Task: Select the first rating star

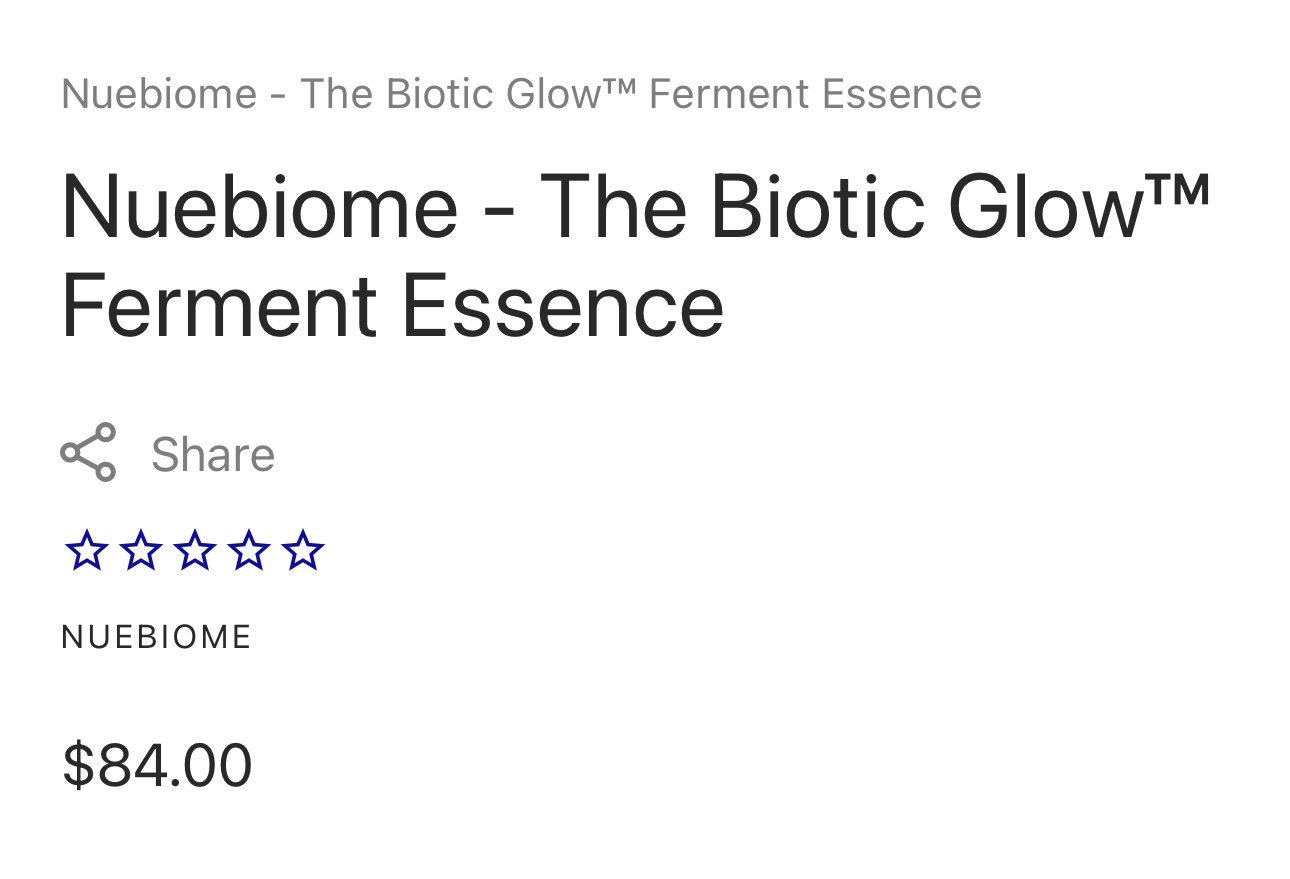Action: tap(86, 551)
